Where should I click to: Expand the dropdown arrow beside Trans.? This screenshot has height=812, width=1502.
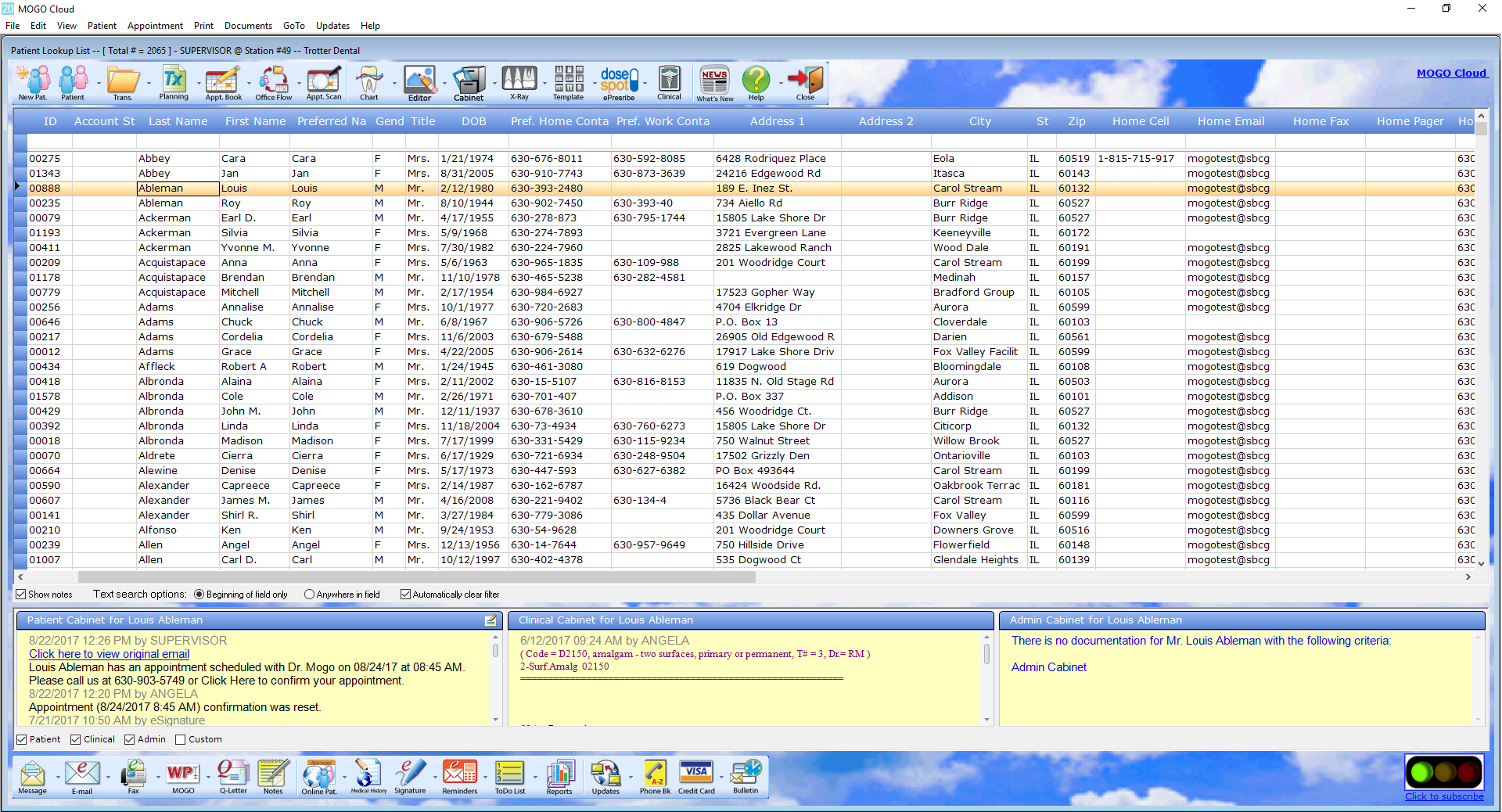tap(149, 83)
